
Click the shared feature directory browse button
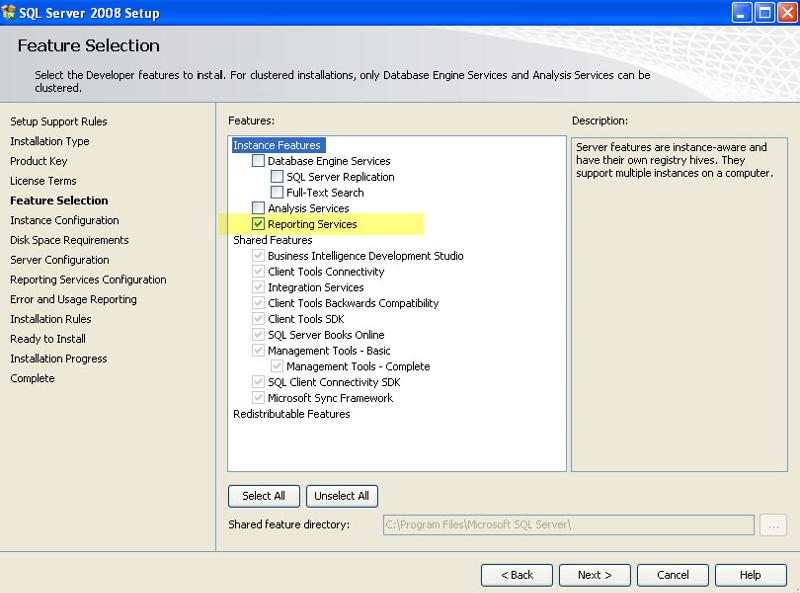[773, 525]
